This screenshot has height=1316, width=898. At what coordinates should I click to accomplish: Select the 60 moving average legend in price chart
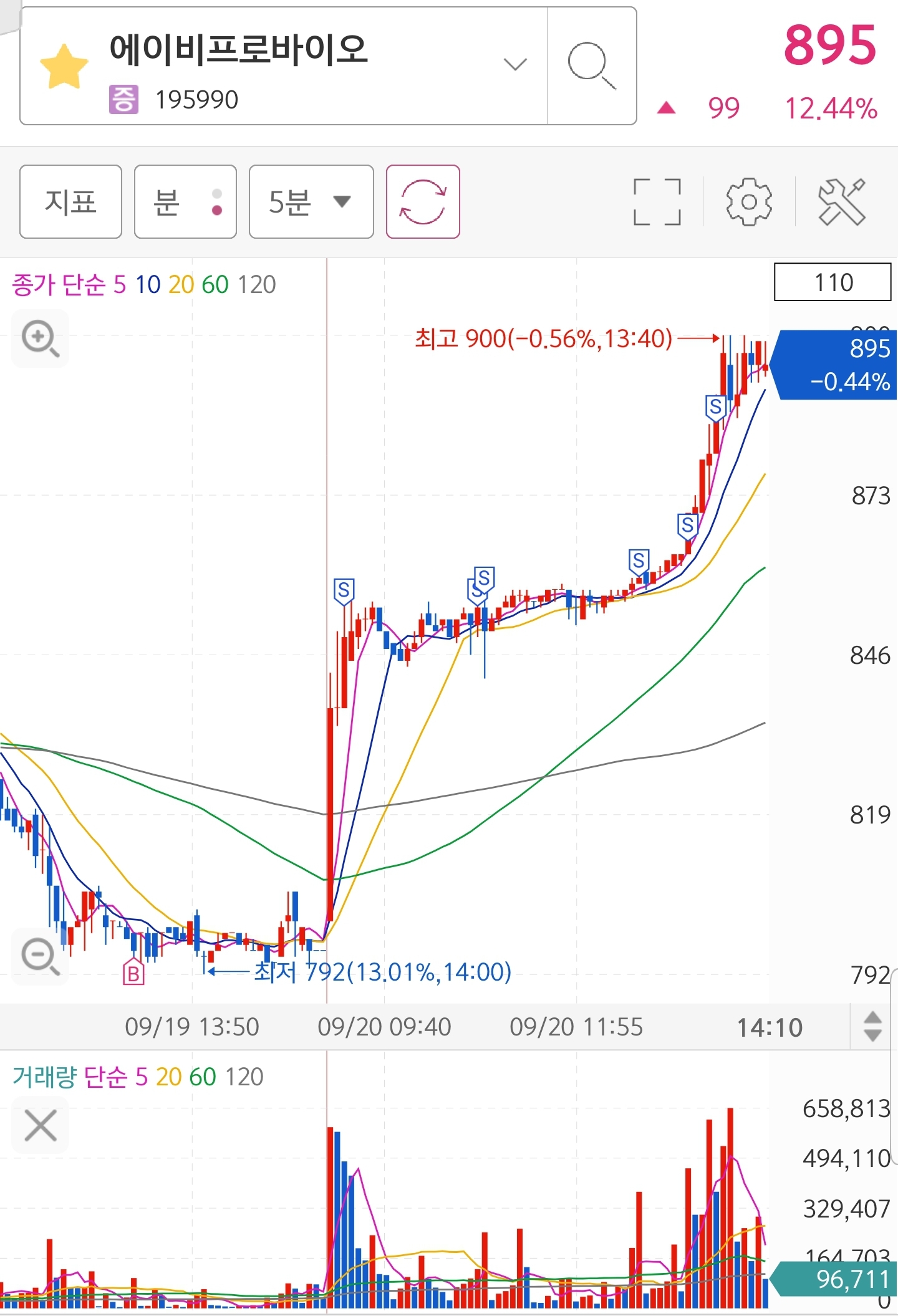coord(215,285)
